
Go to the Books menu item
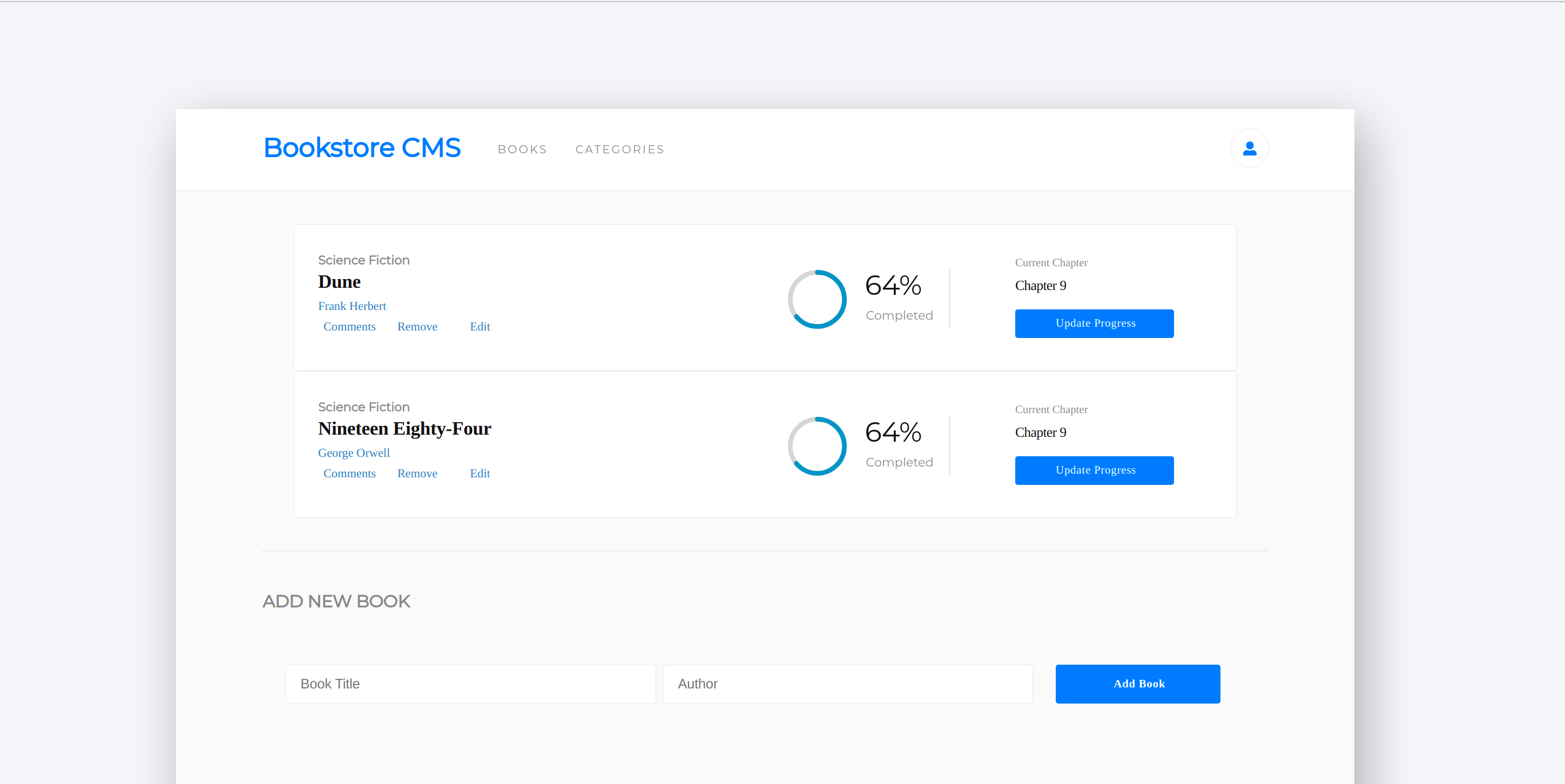click(522, 150)
